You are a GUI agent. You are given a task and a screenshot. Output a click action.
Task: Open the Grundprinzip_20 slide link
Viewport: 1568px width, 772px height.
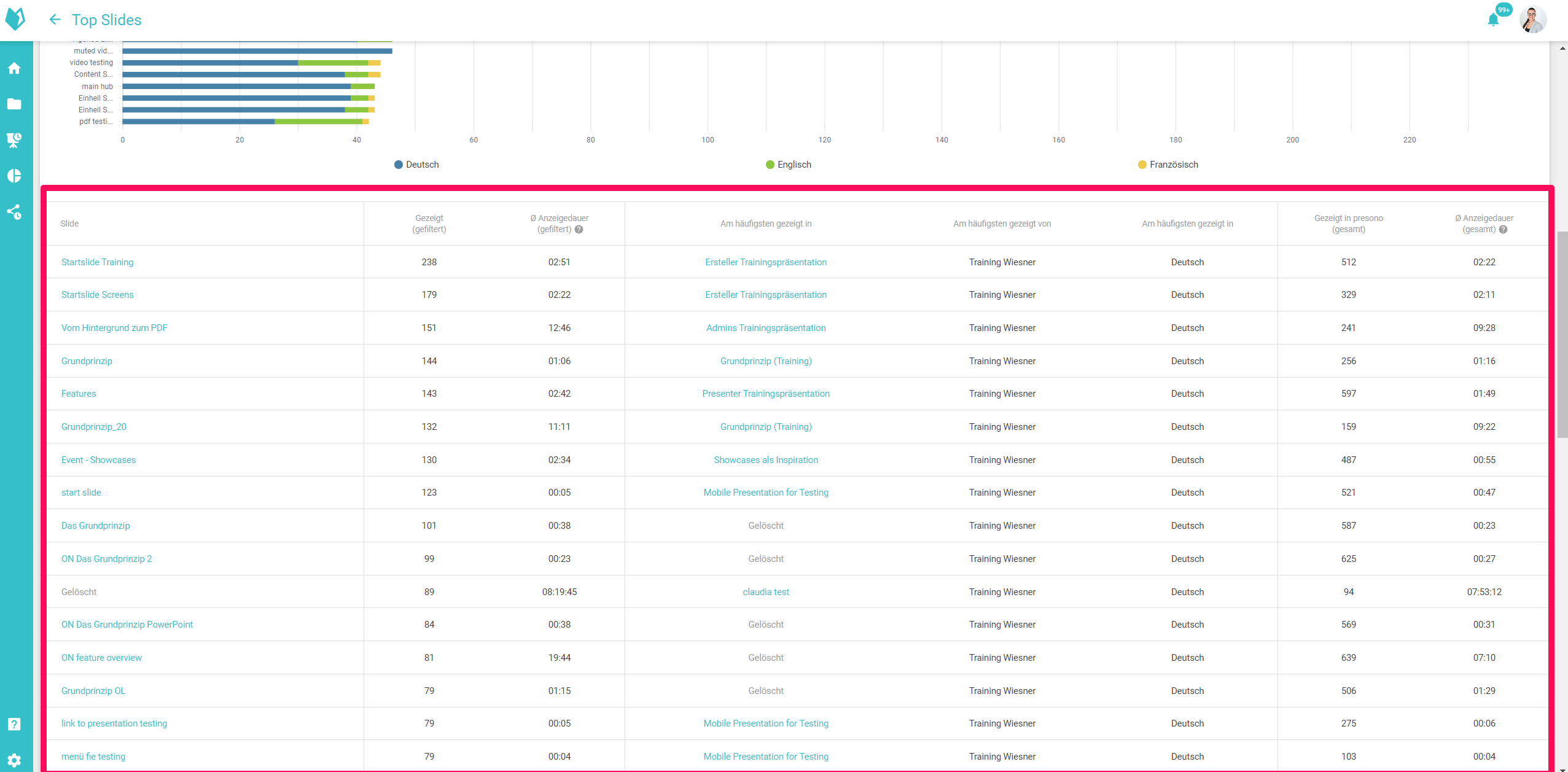(94, 427)
